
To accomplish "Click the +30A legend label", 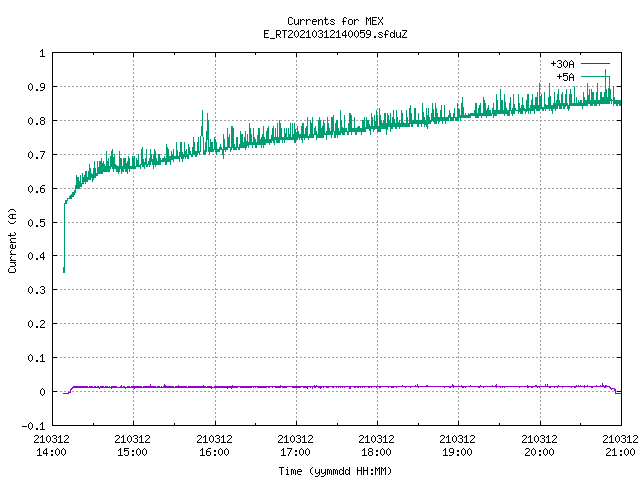I will point(562,64).
